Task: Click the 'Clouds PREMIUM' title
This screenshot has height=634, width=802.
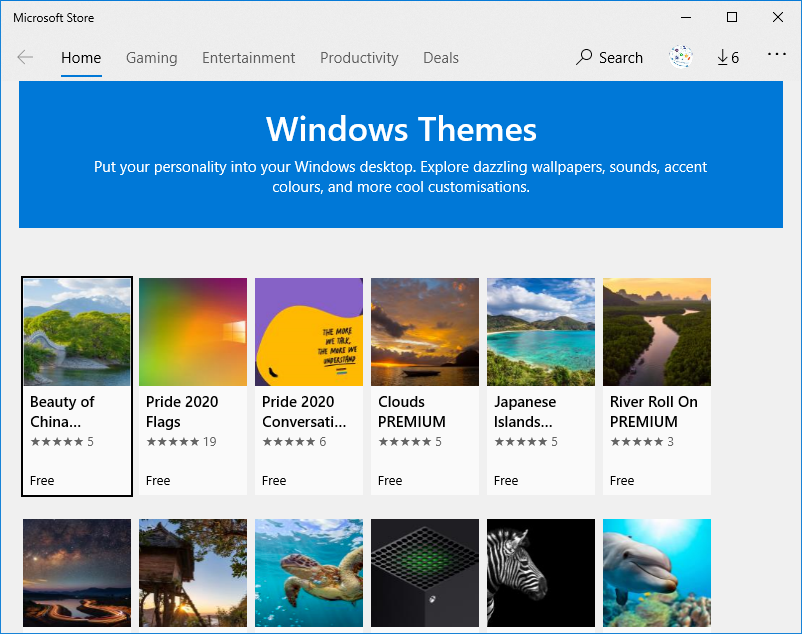Action: (x=412, y=412)
